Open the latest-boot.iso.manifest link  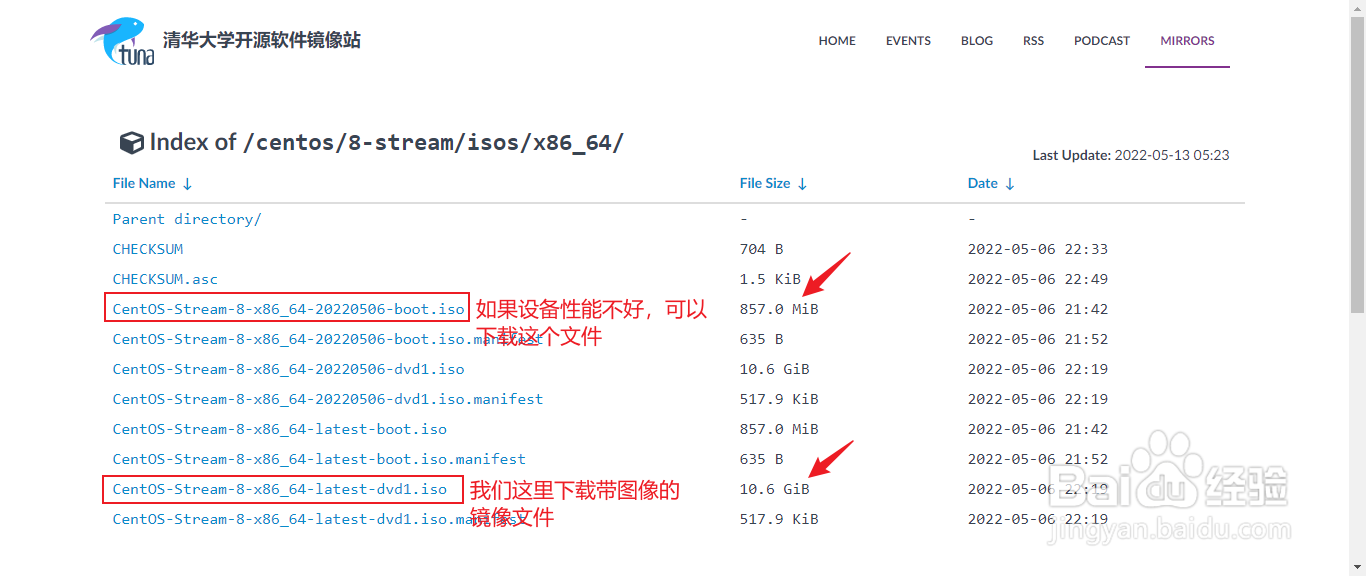click(319, 459)
